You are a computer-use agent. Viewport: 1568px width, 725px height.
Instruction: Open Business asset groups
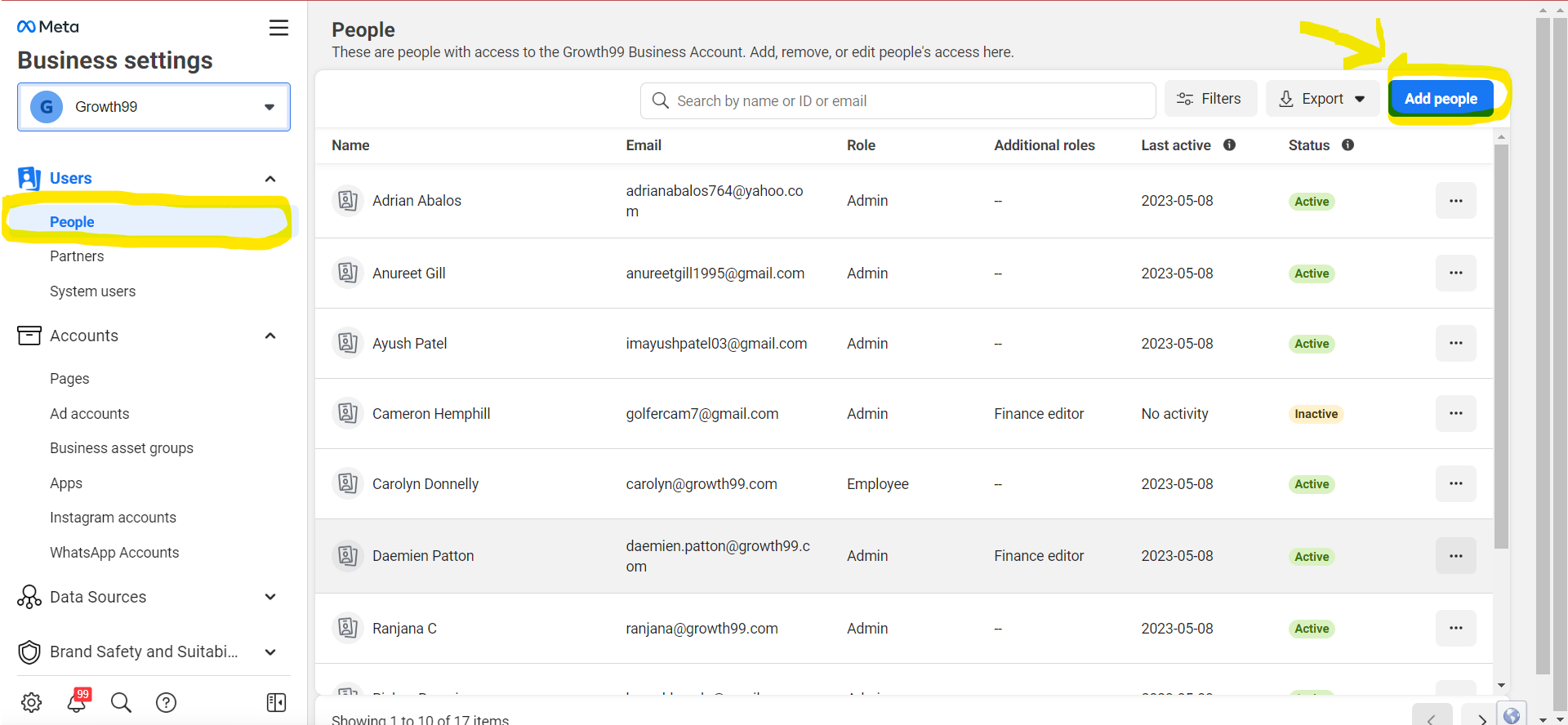[x=122, y=448]
